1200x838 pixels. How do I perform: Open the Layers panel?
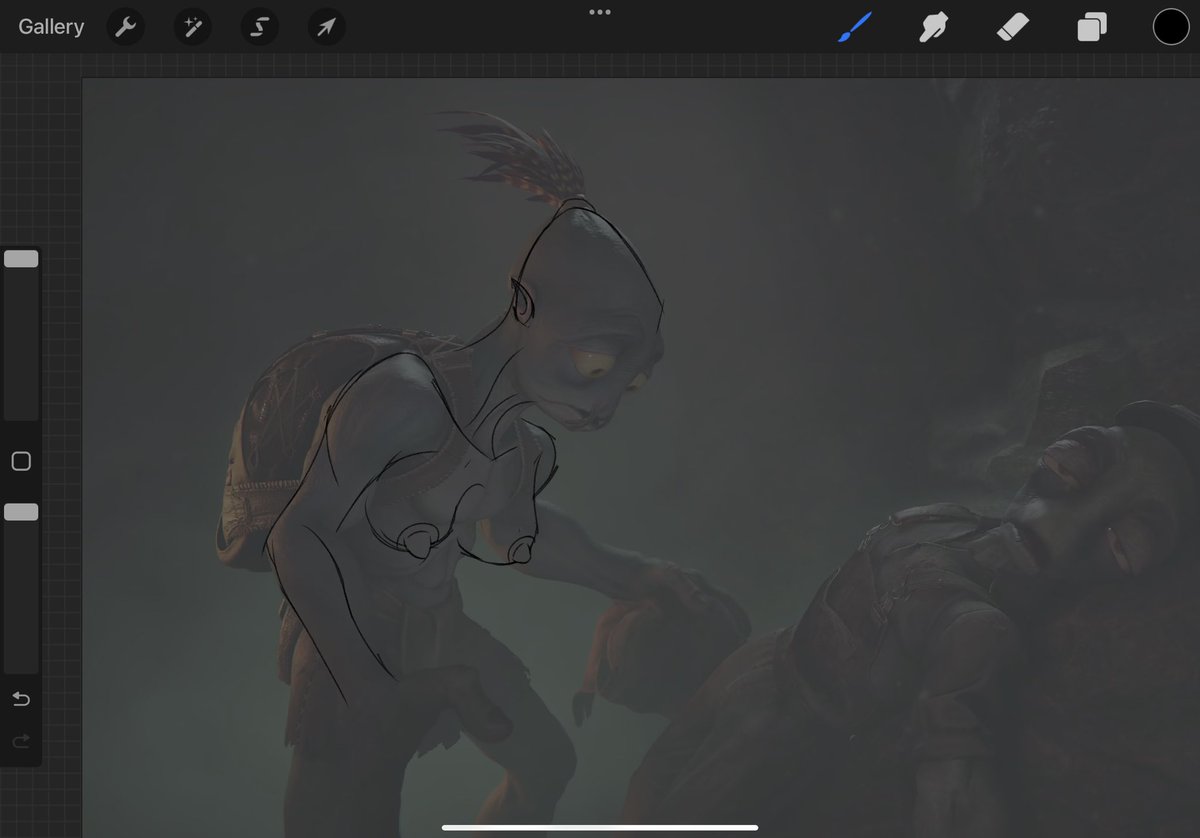click(x=1092, y=27)
